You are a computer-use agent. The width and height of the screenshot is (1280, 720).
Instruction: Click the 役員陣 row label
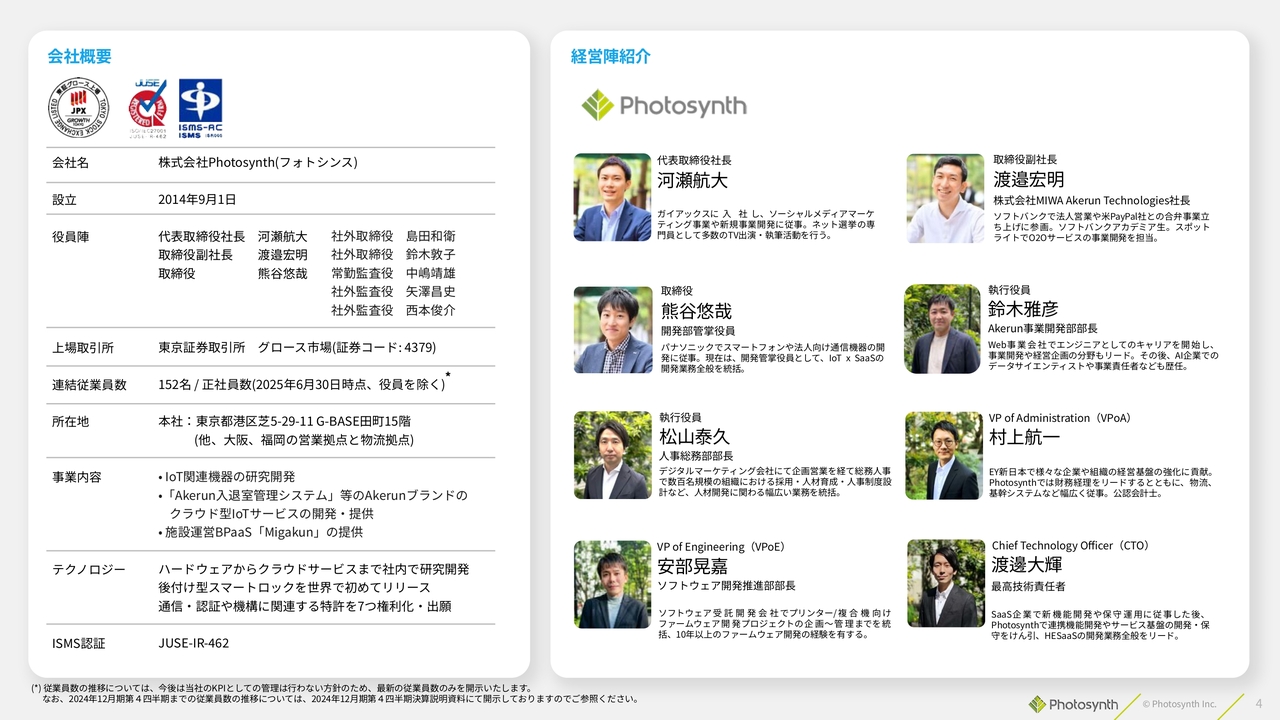click(x=70, y=237)
